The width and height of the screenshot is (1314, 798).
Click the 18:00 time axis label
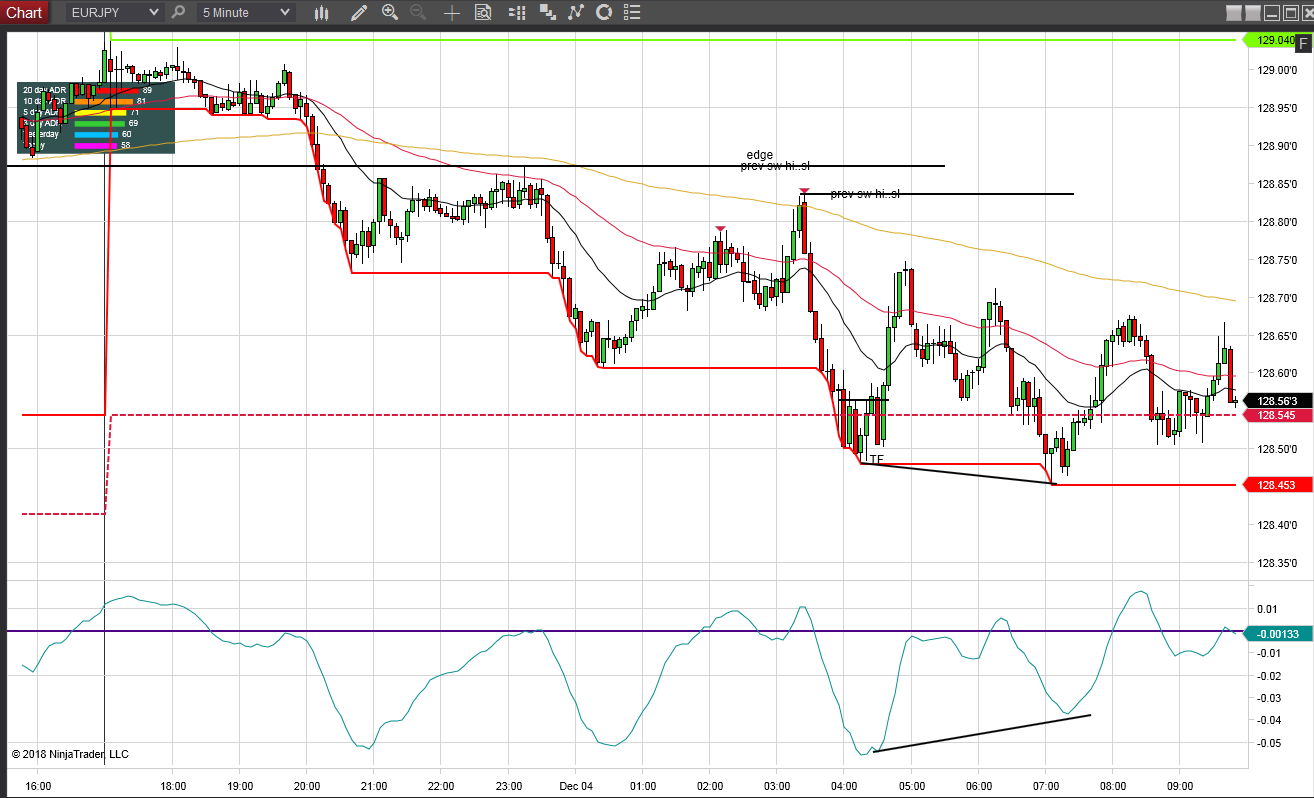pyautogui.click(x=173, y=786)
